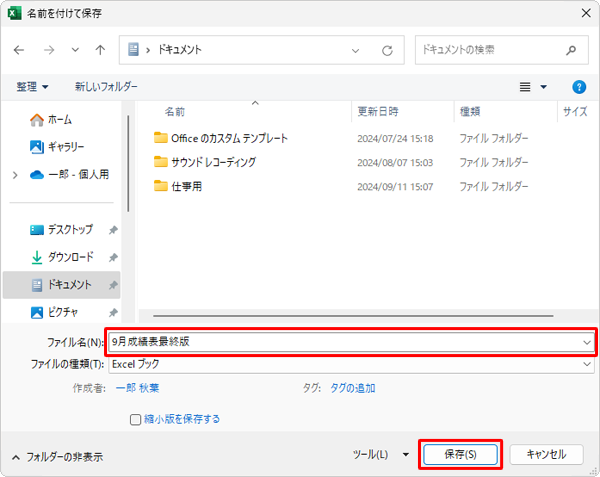Enable 縮小版を保存する checkbox
600x477 pixels.
point(135,420)
